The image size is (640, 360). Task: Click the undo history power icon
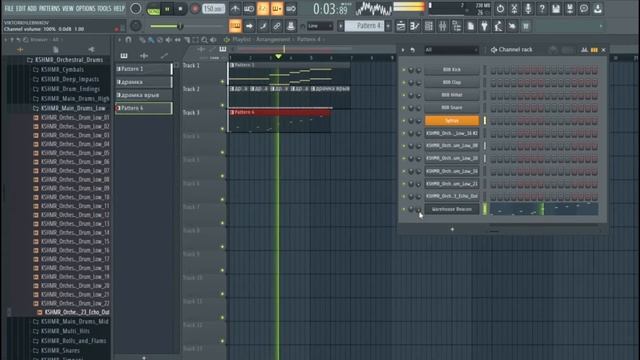pos(500,9)
